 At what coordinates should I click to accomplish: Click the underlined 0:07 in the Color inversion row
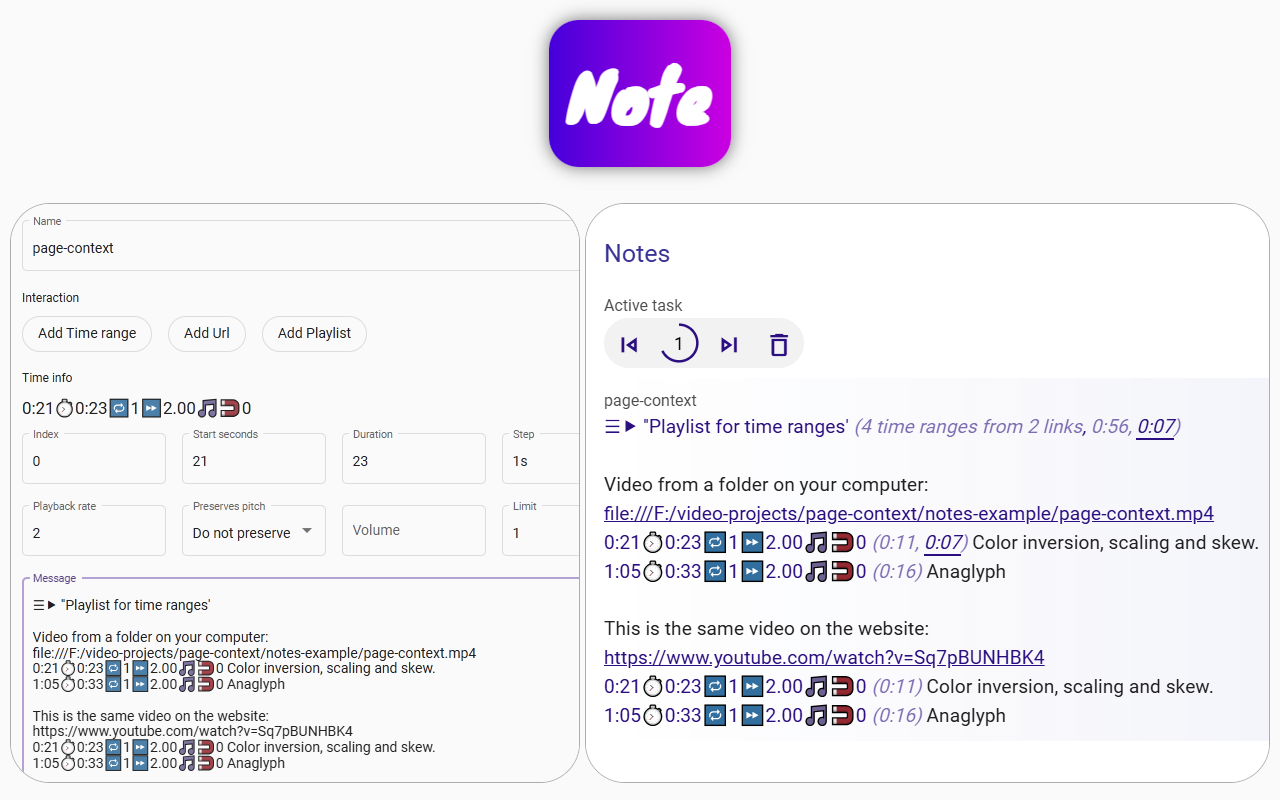click(943, 543)
